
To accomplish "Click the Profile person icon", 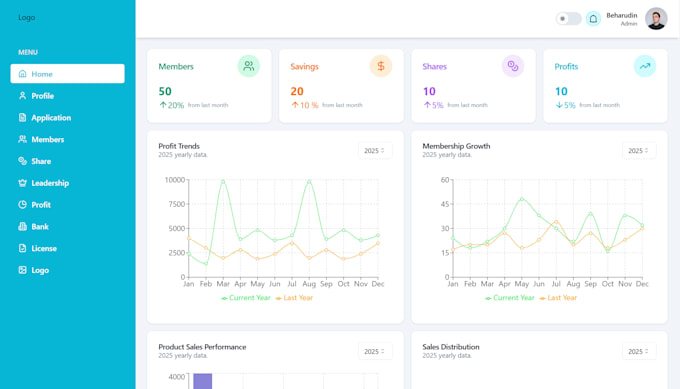I will [23, 95].
